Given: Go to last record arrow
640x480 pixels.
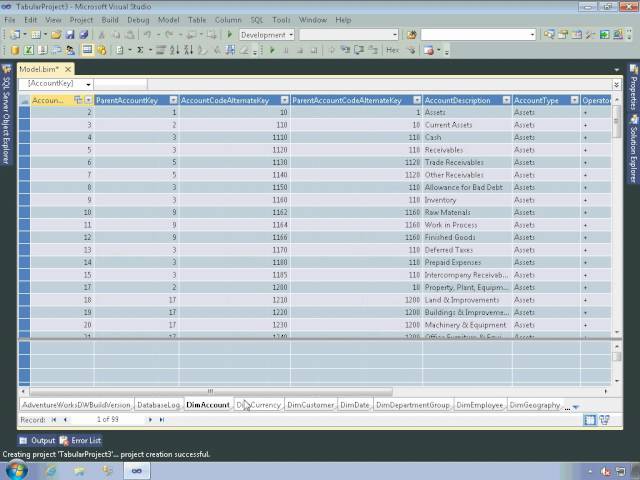Looking at the screenshot, I should point(162,420).
